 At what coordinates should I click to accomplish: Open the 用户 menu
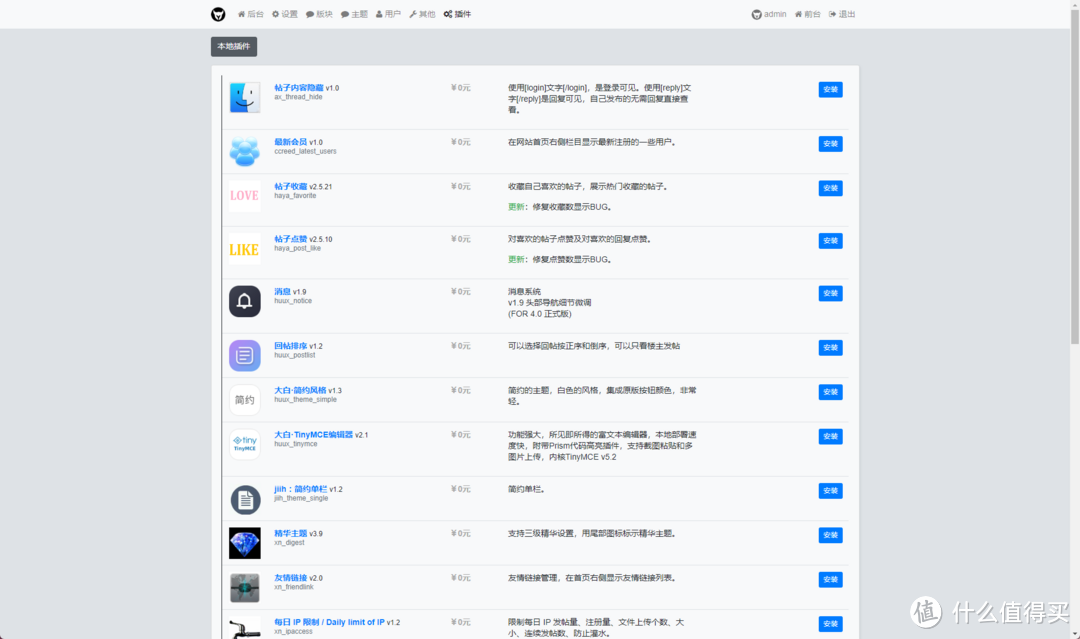[388, 13]
